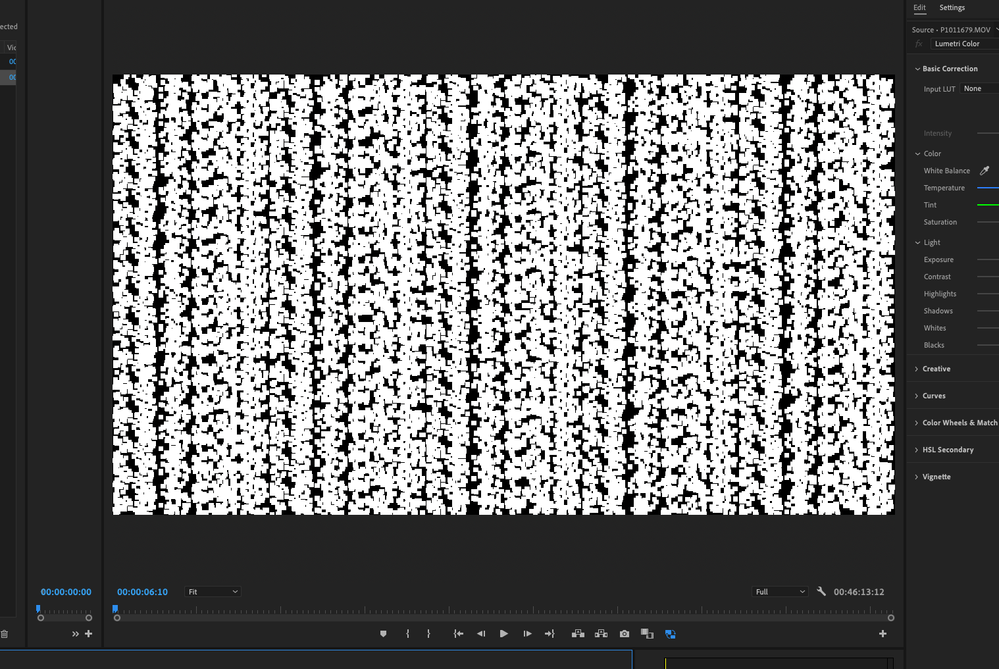This screenshot has height=669, width=999.
Task: Collapse the Light subsection chevron
Action: coord(917,243)
